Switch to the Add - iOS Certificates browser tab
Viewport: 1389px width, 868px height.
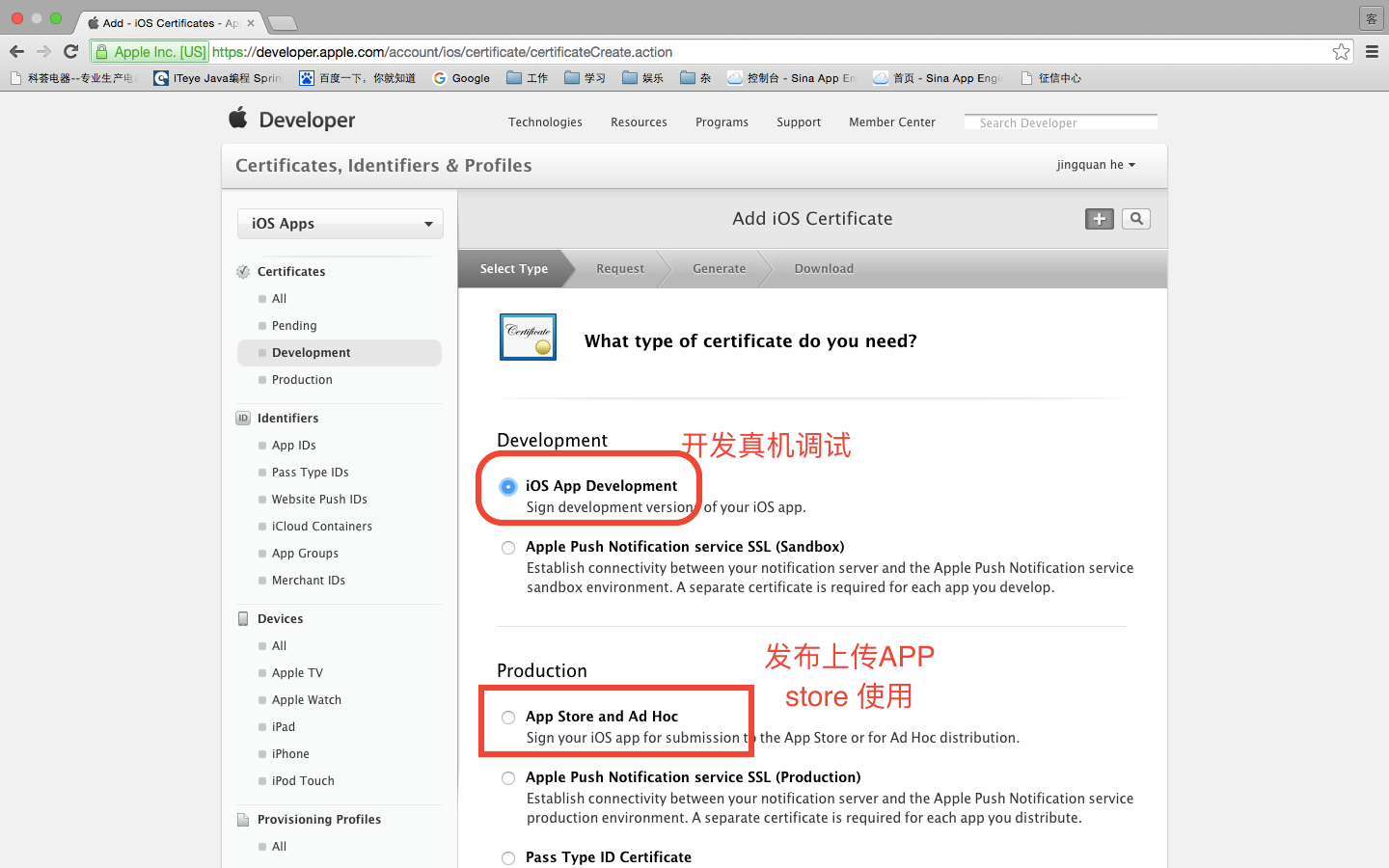point(171,23)
